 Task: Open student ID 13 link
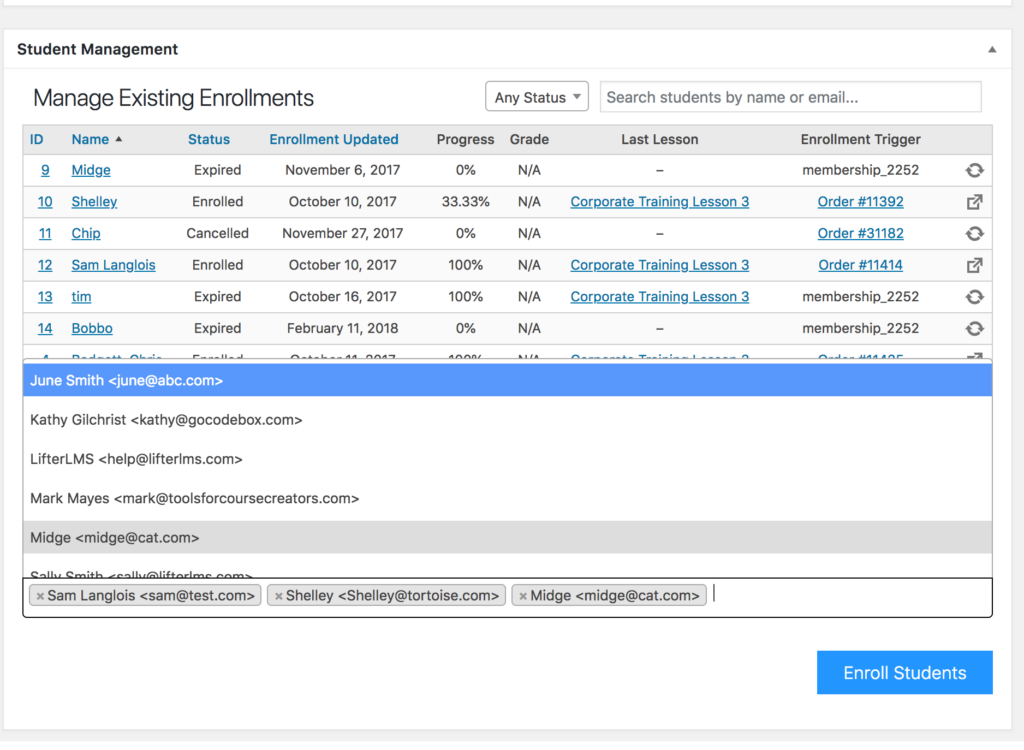click(45, 297)
